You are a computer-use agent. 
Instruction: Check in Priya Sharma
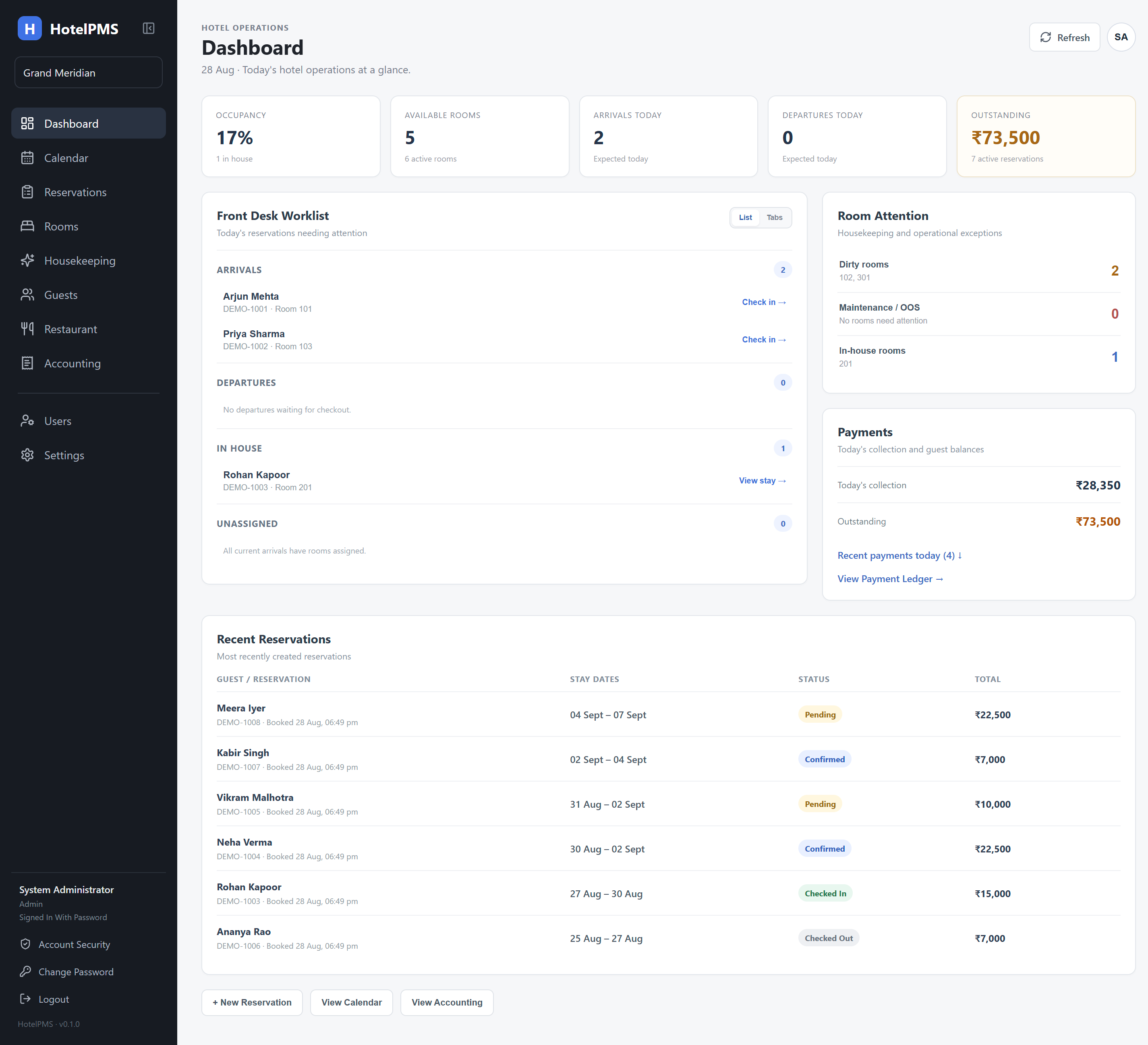764,340
